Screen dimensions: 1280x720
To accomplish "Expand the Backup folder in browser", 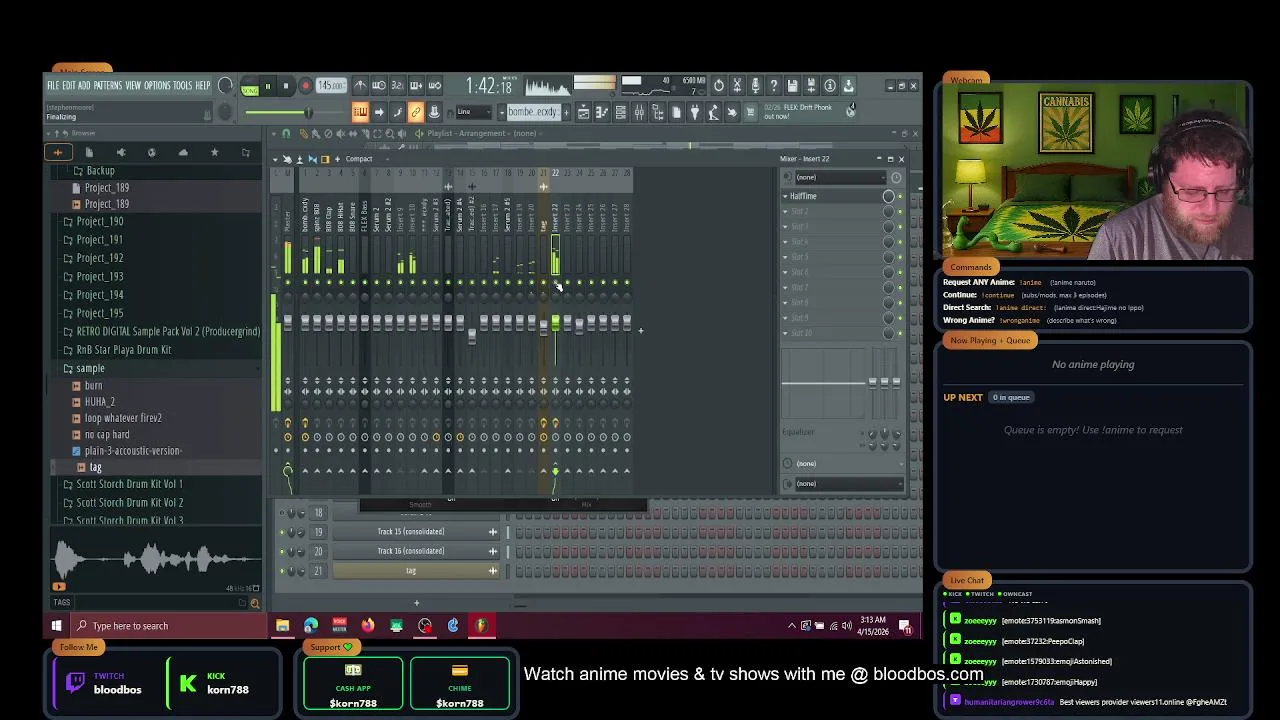I will coord(100,171).
